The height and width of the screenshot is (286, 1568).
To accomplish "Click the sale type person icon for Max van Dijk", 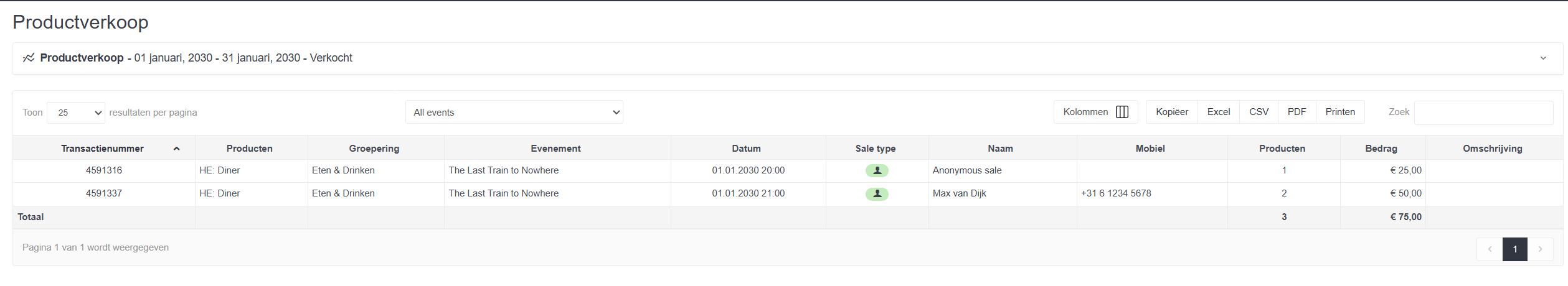I will pyautogui.click(x=877, y=194).
